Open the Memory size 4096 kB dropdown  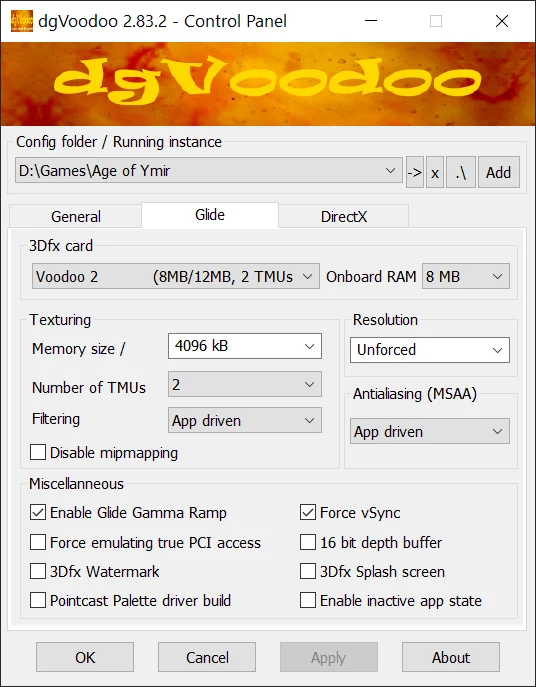point(245,346)
